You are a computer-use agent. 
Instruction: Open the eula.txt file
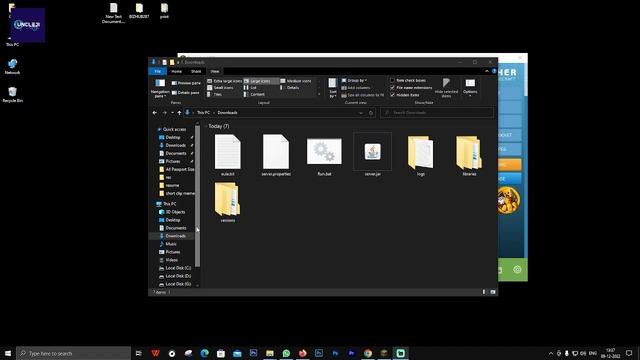point(227,155)
